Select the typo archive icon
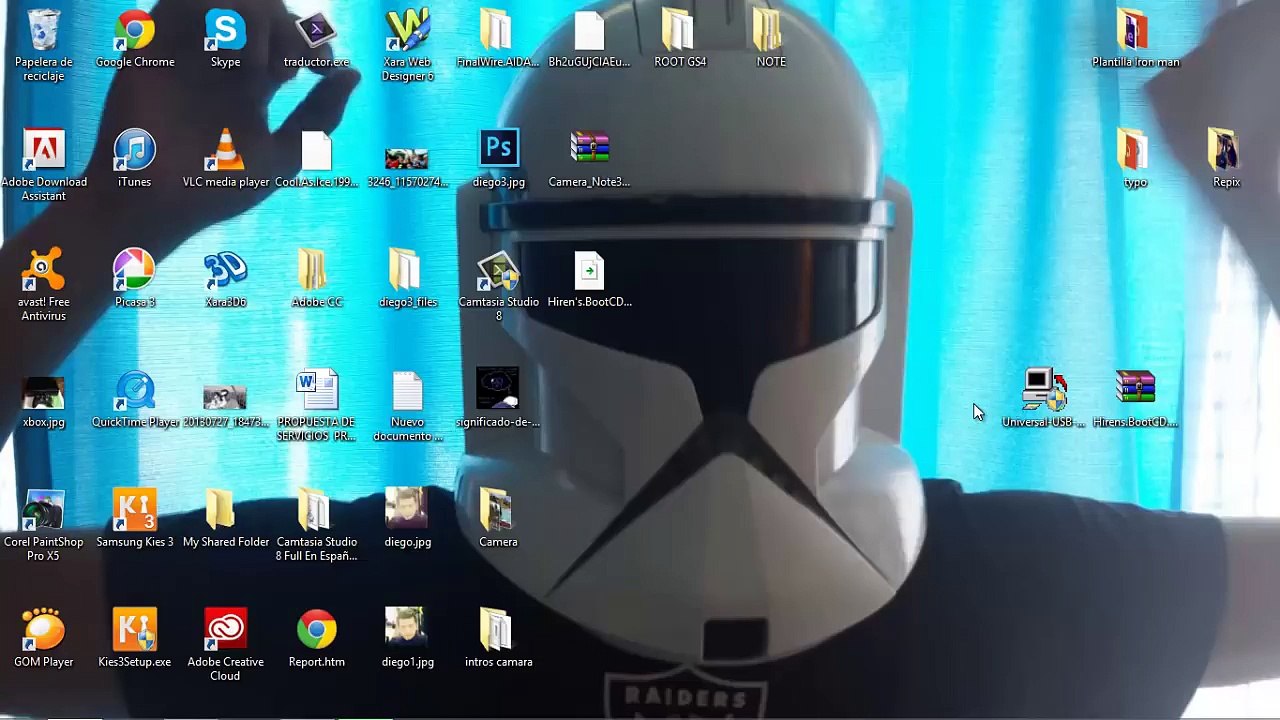Screen dimensions: 1280x720 (x=1135, y=150)
